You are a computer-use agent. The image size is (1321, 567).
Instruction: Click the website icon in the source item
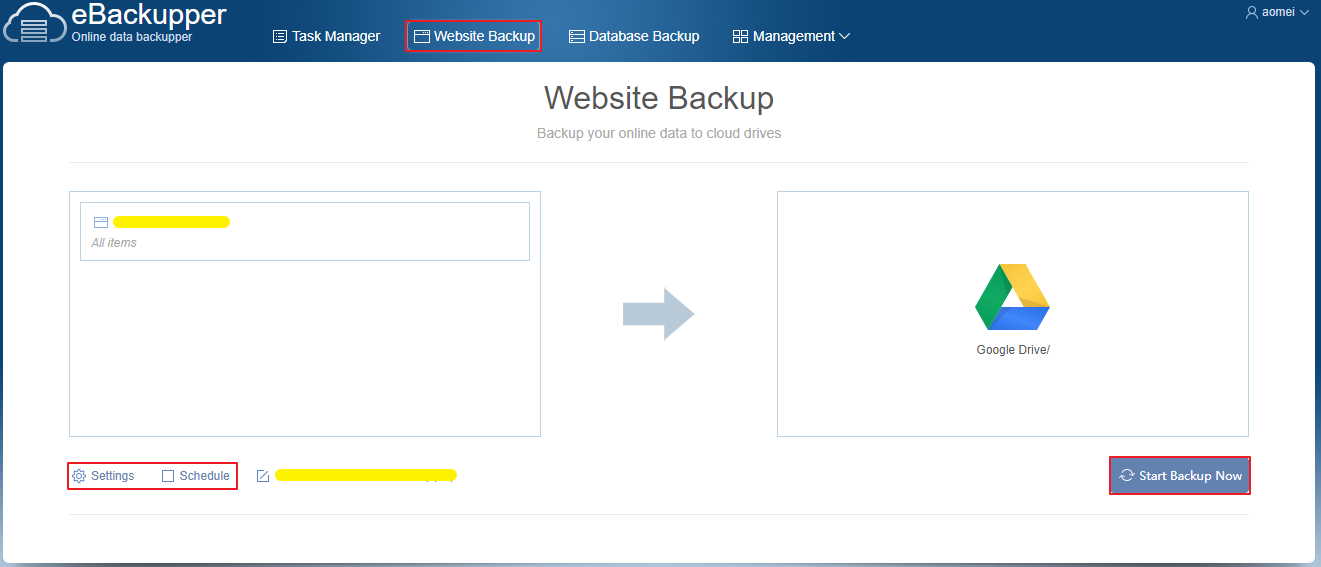coord(100,222)
